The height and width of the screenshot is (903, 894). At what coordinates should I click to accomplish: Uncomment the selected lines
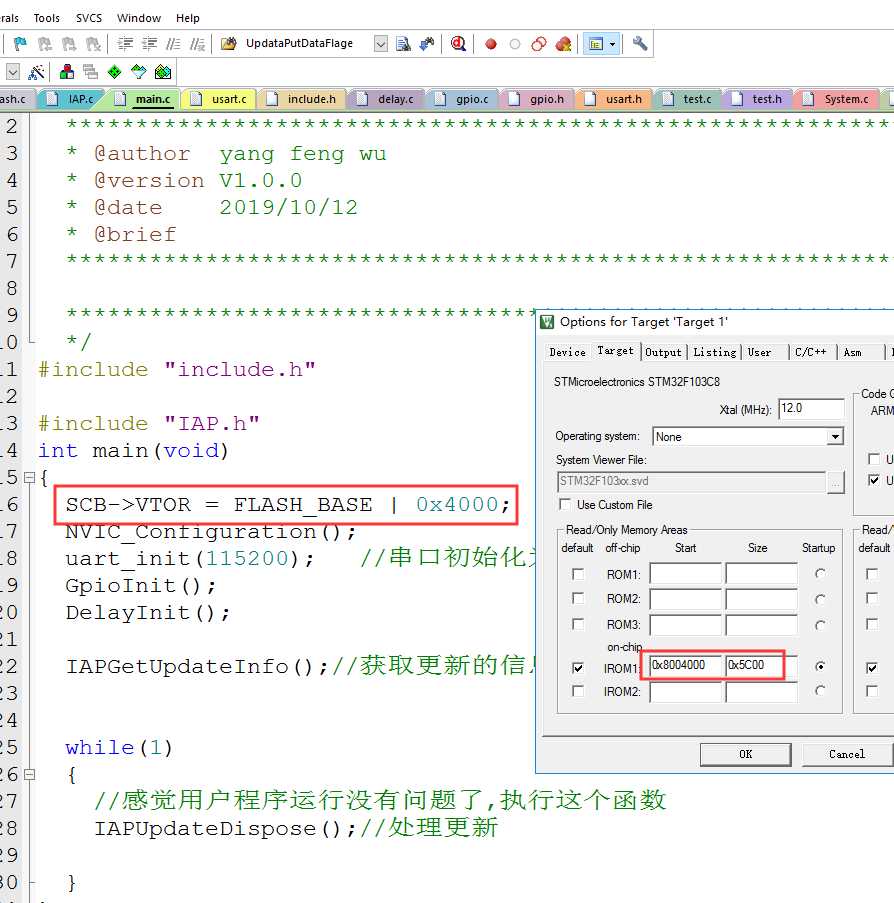click(197, 44)
